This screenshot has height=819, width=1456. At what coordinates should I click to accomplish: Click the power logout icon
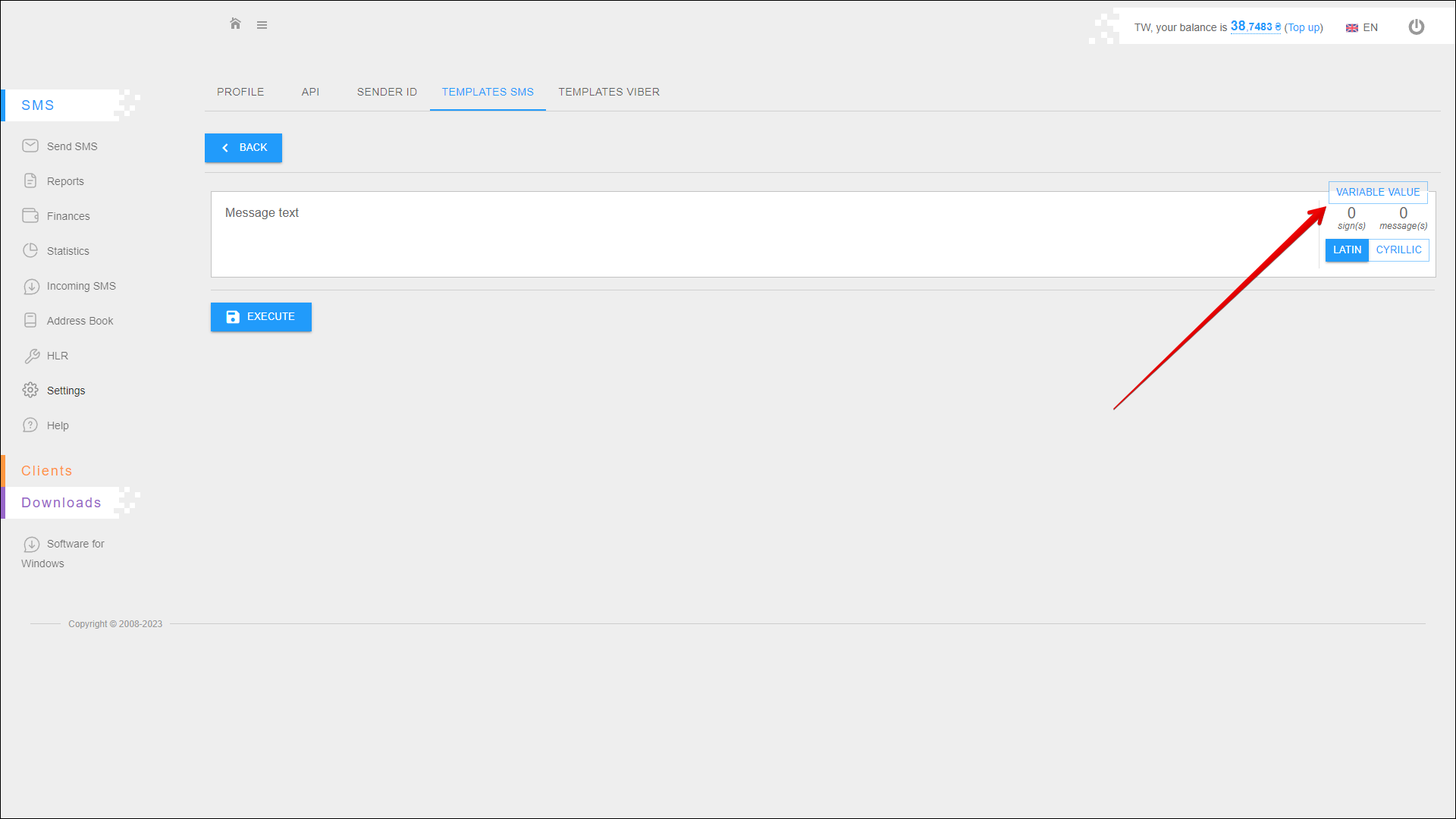(1416, 27)
